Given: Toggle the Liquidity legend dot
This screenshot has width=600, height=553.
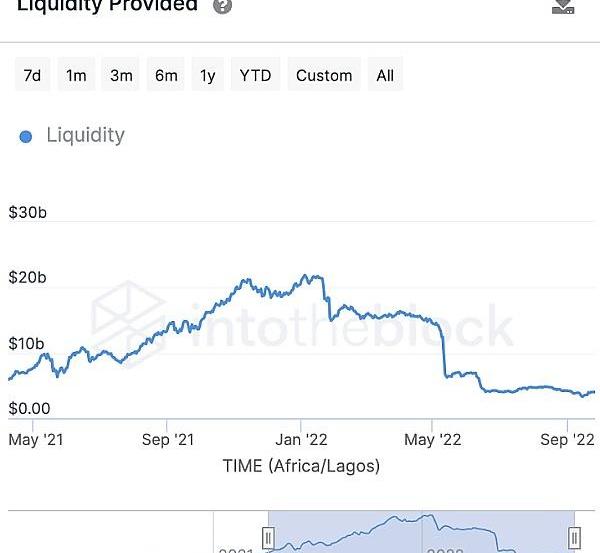Looking at the screenshot, I should pos(26,136).
